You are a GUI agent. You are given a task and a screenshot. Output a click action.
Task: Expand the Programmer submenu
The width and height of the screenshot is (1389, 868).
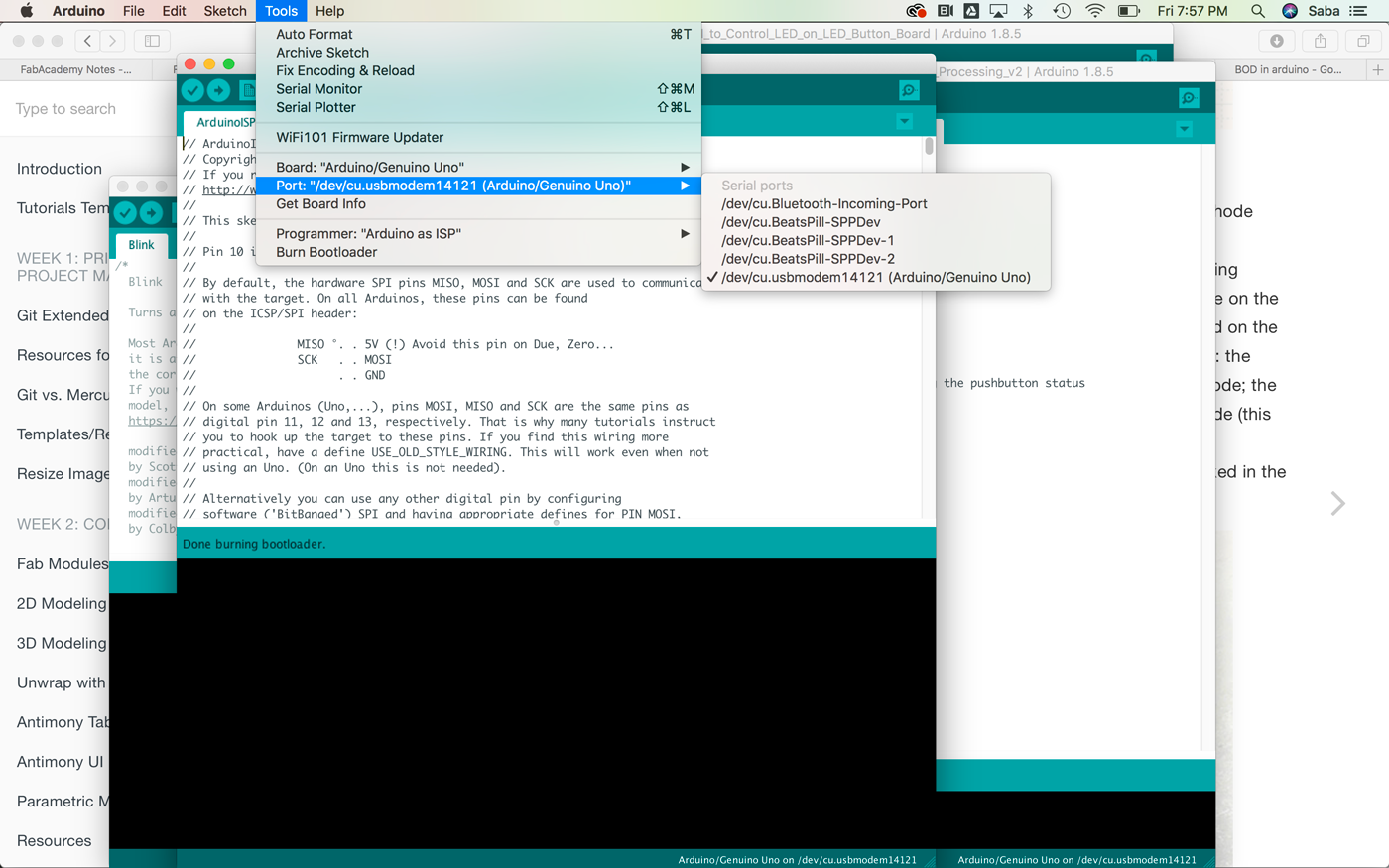pos(478,233)
